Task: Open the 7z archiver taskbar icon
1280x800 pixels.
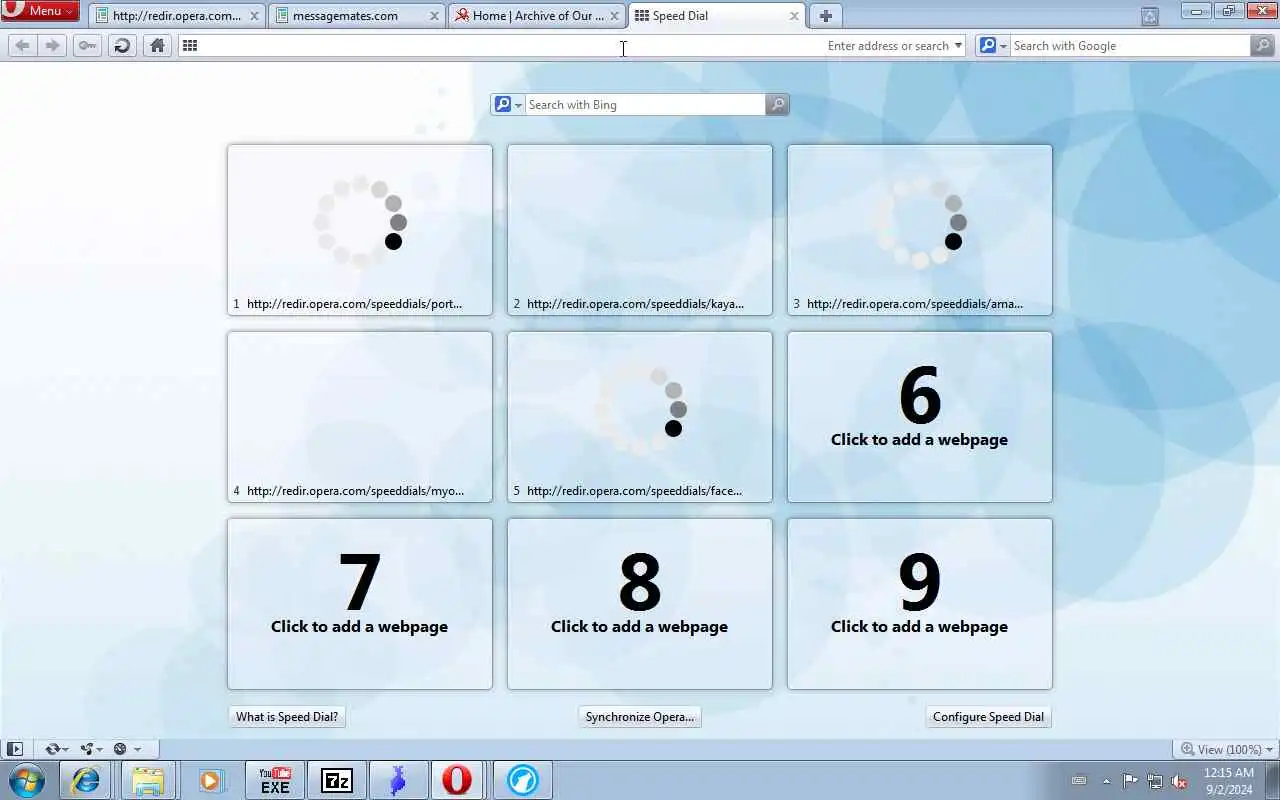Action: click(336, 780)
